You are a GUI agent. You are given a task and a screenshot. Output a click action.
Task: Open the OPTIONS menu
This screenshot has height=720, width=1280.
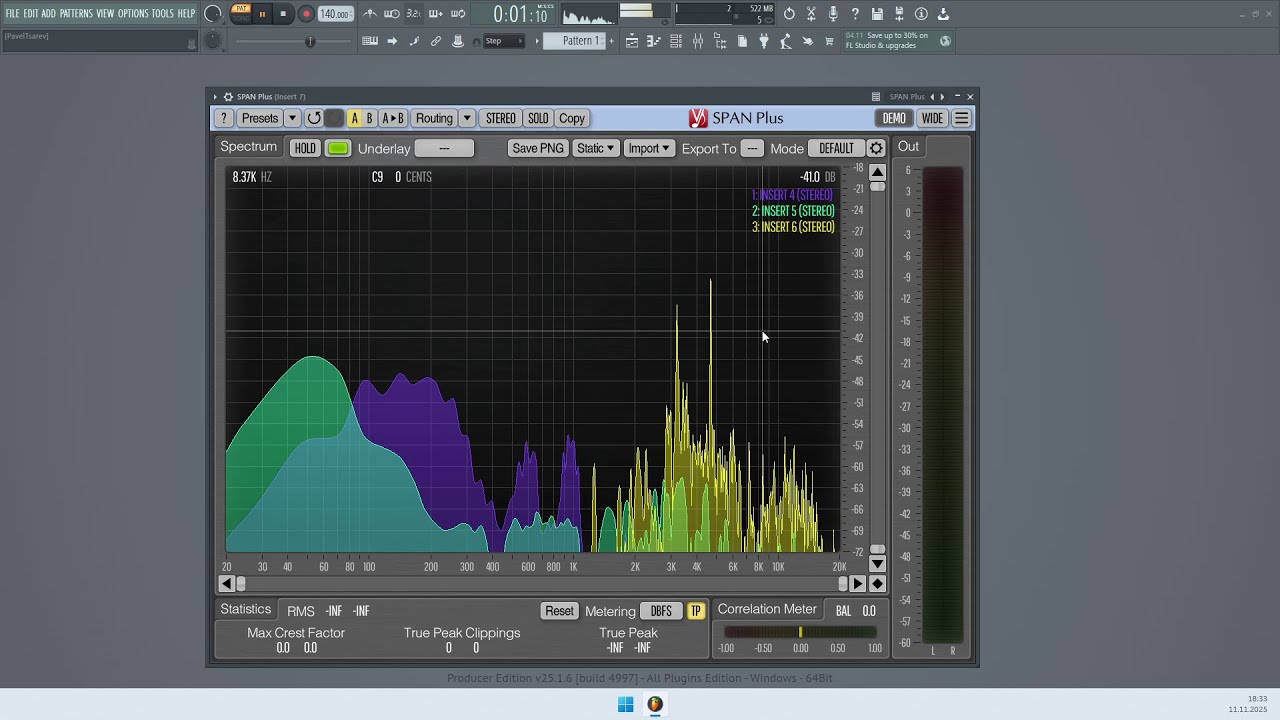point(133,14)
